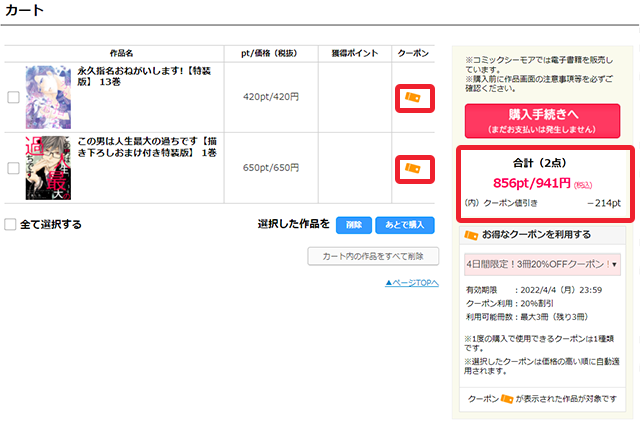
Task: Click the カート page heading
Action: pyautogui.click(x=23, y=10)
